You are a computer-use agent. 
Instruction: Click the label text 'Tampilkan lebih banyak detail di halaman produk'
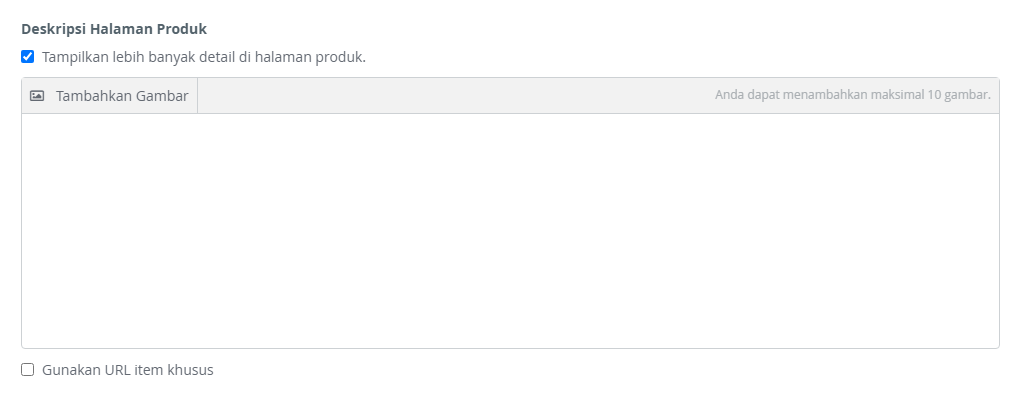pyautogui.click(x=203, y=57)
